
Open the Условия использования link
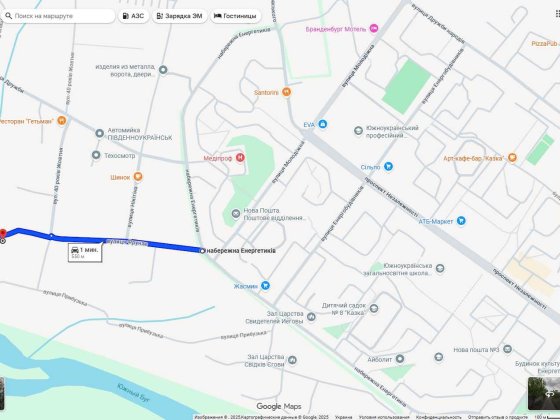384,417
